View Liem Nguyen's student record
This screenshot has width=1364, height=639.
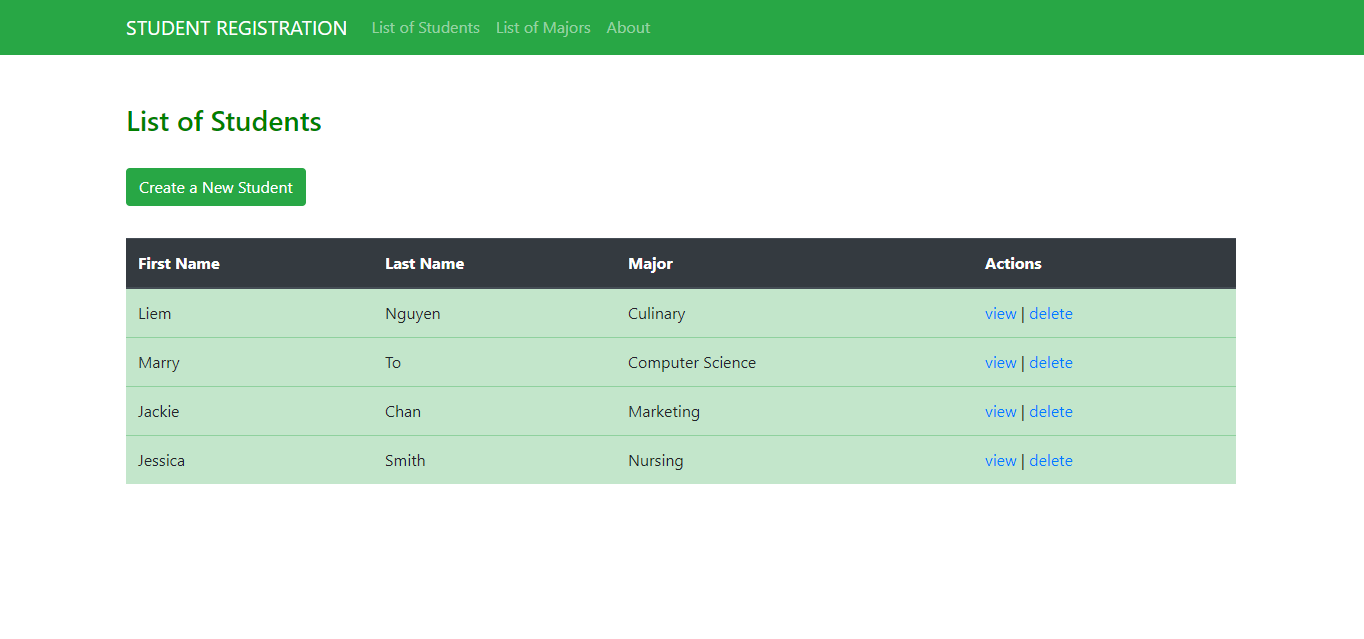[x=1000, y=314]
